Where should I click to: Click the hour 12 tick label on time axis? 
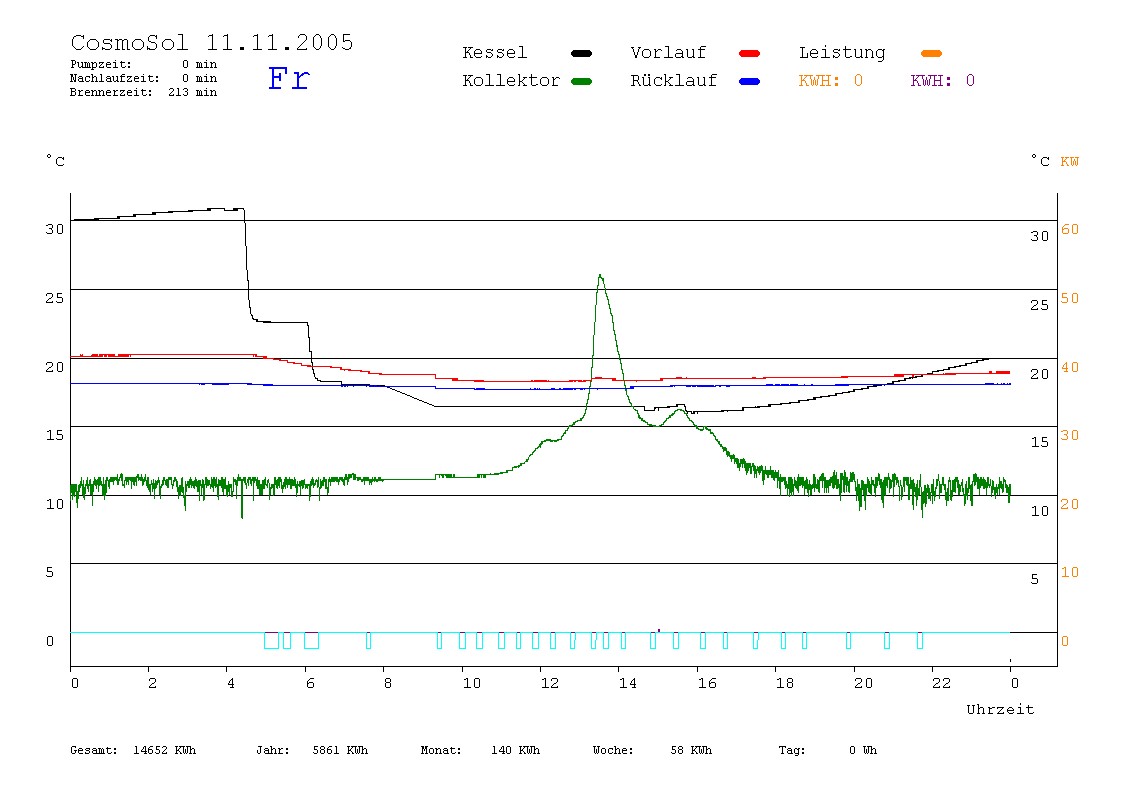pyautogui.click(x=549, y=683)
